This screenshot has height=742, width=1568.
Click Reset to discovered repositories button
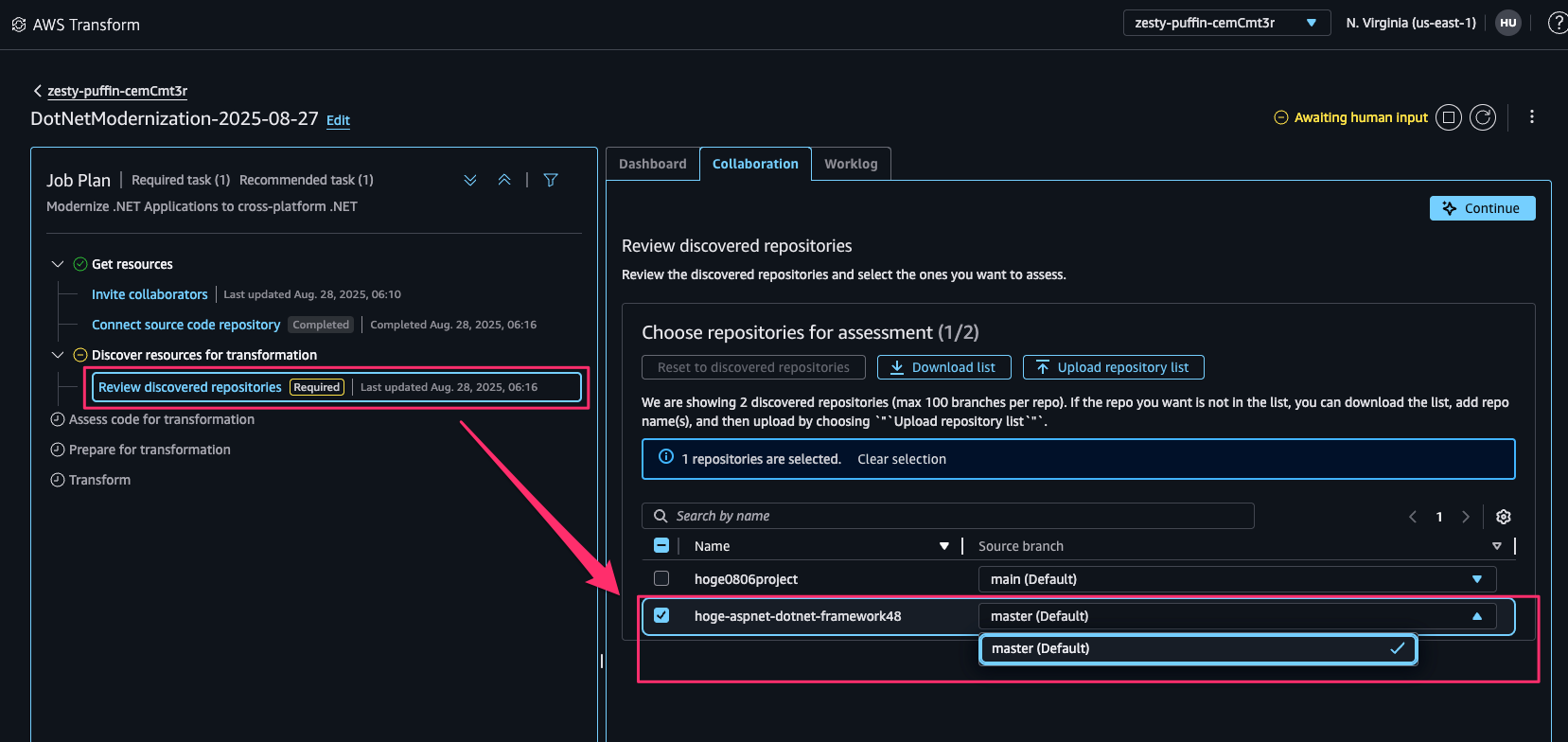pyautogui.click(x=753, y=367)
